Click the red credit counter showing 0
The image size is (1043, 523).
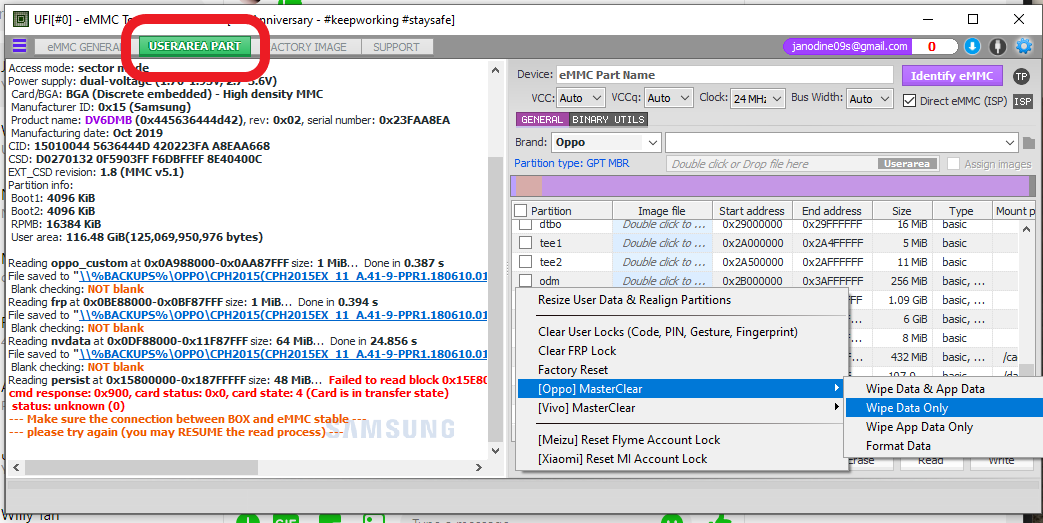pyautogui.click(x=931, y=47)
